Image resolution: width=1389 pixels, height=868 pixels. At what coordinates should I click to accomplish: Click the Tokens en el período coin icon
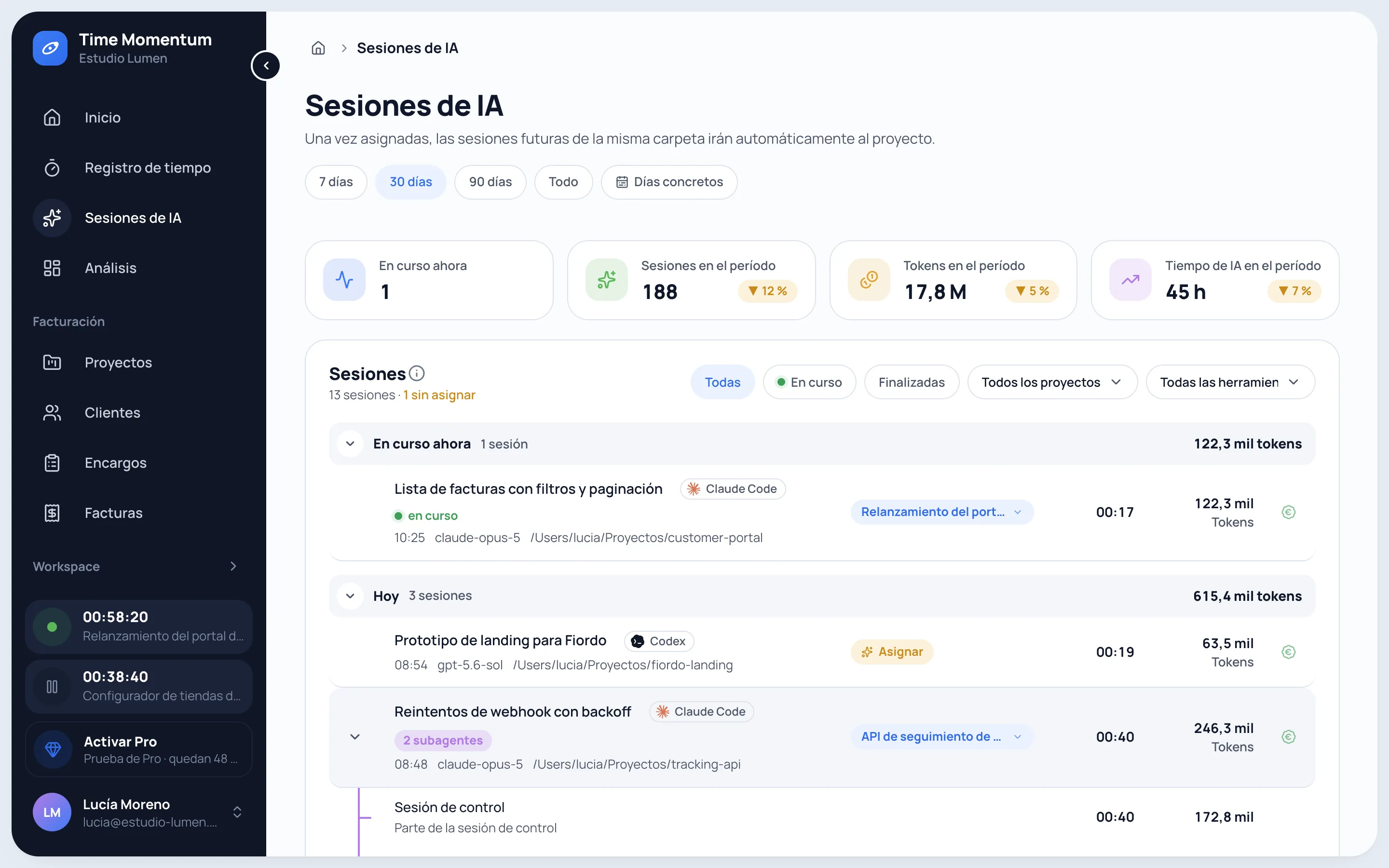pos(869,280)
